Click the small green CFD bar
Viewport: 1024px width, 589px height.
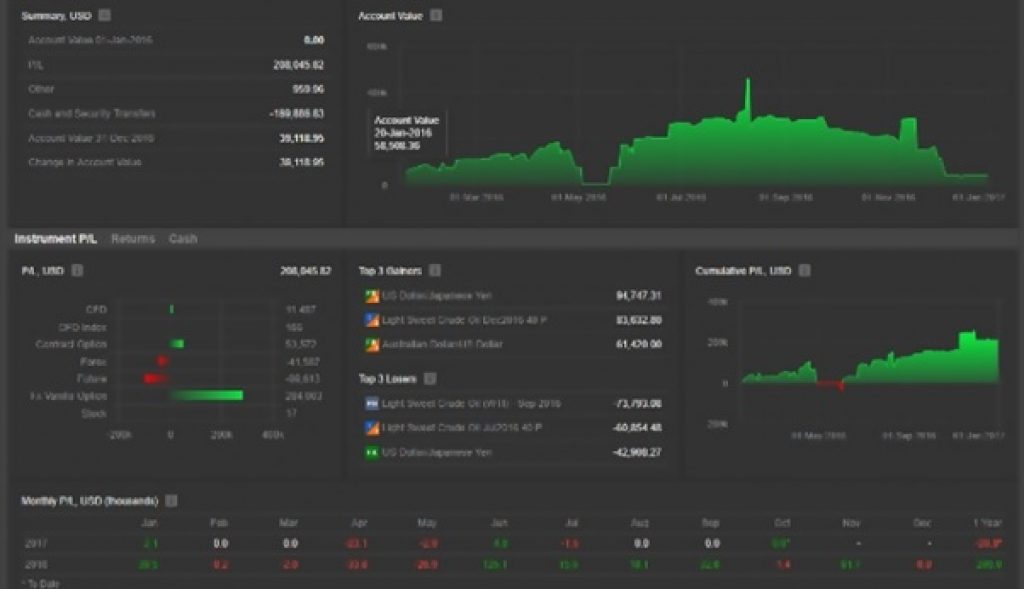pos(172,309)
